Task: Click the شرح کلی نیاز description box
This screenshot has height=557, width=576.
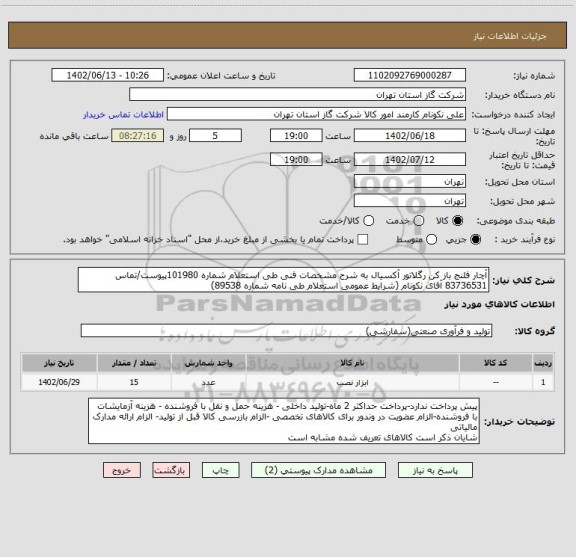Action: [x=284, y=280]
